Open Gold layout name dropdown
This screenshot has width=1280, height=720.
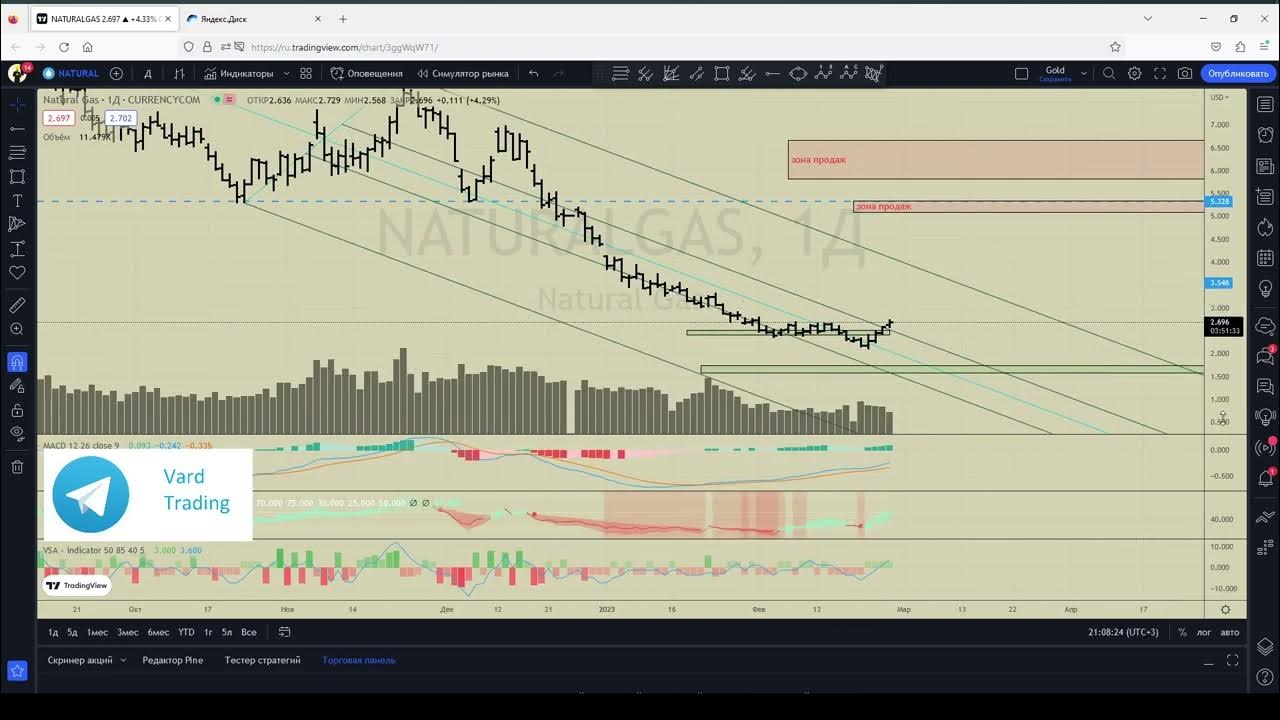tap(1055, 73)
